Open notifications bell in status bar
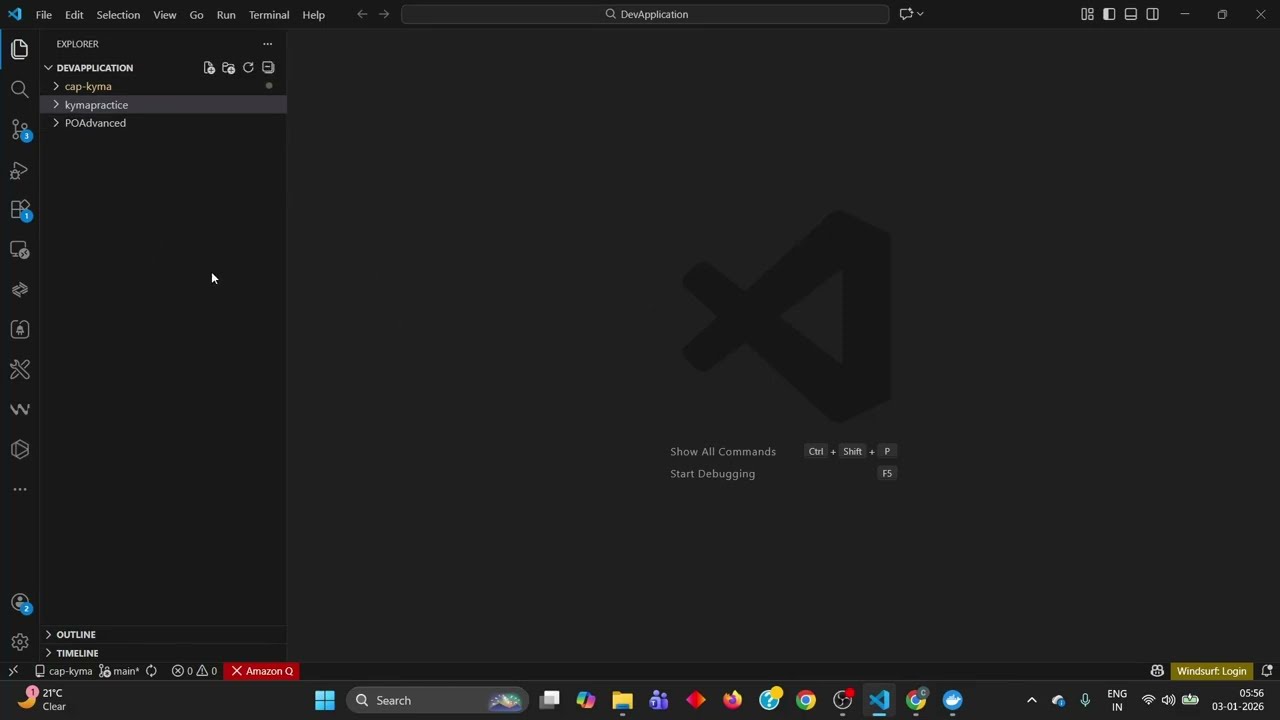Viewport: 1280px width, 720px height. 1267,671
